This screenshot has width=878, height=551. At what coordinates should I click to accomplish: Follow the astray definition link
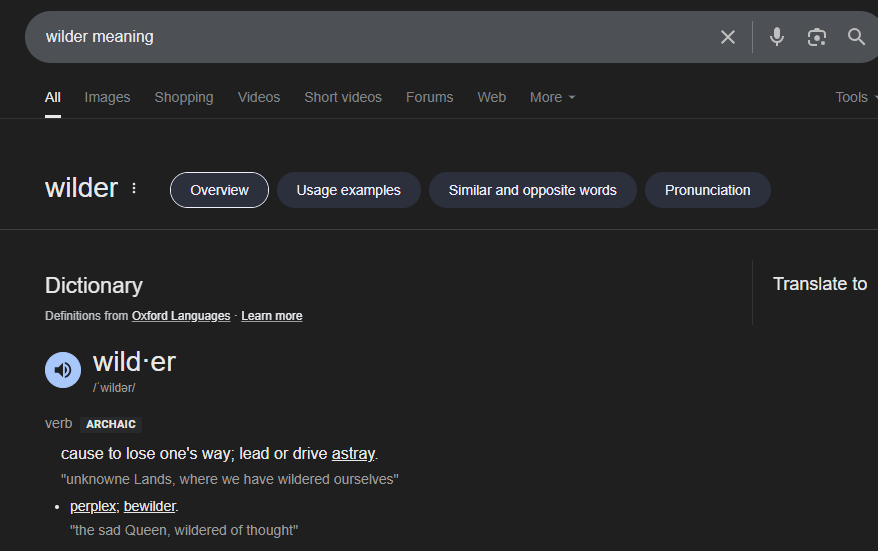(353, 454)
